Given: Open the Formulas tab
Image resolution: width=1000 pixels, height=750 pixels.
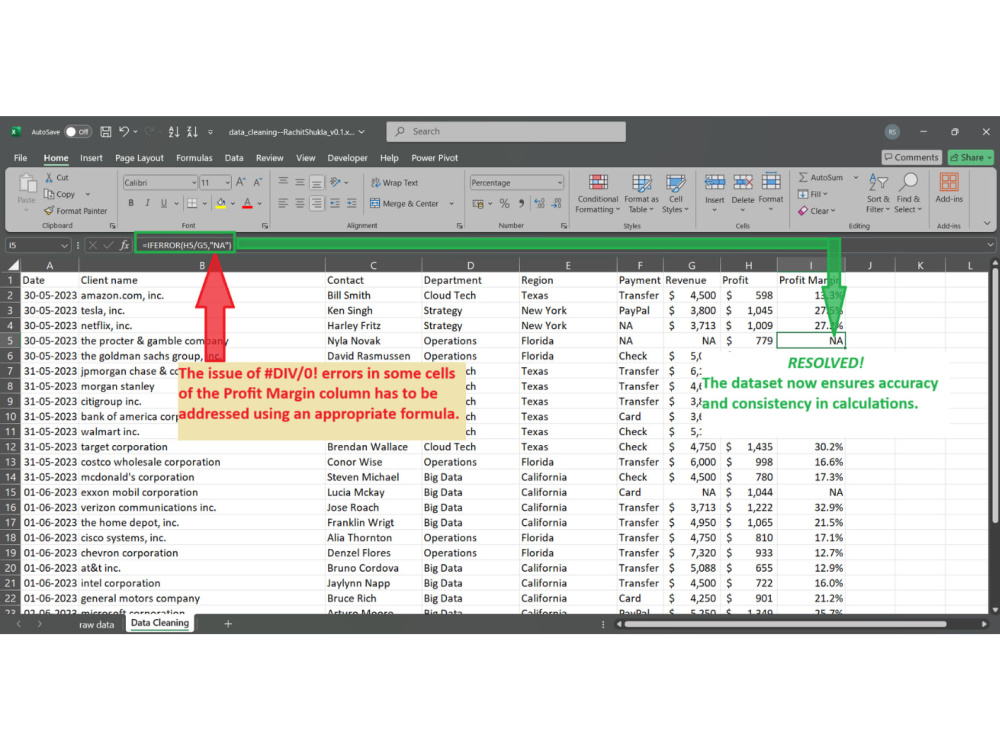Looking at the screenshot, I should [x=194, y=158].
